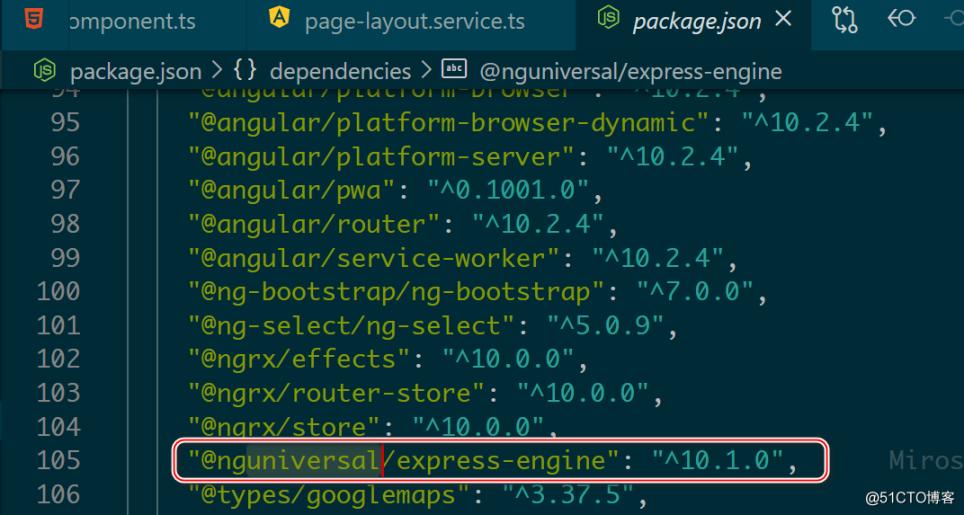Click the go to previous change arrow icon
Image resolution: width=964 pixels, height=515 pixels.
tap(902, 20)
